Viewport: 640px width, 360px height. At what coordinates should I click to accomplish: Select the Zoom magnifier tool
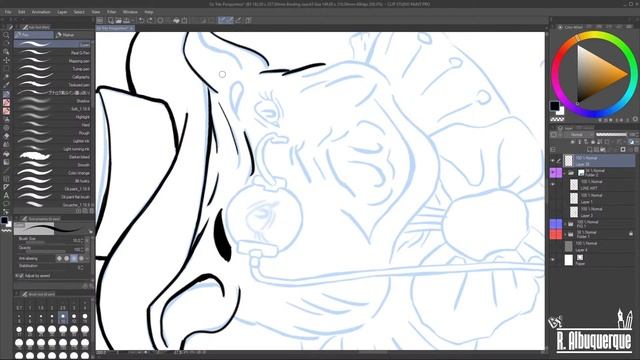pos(6,35)
